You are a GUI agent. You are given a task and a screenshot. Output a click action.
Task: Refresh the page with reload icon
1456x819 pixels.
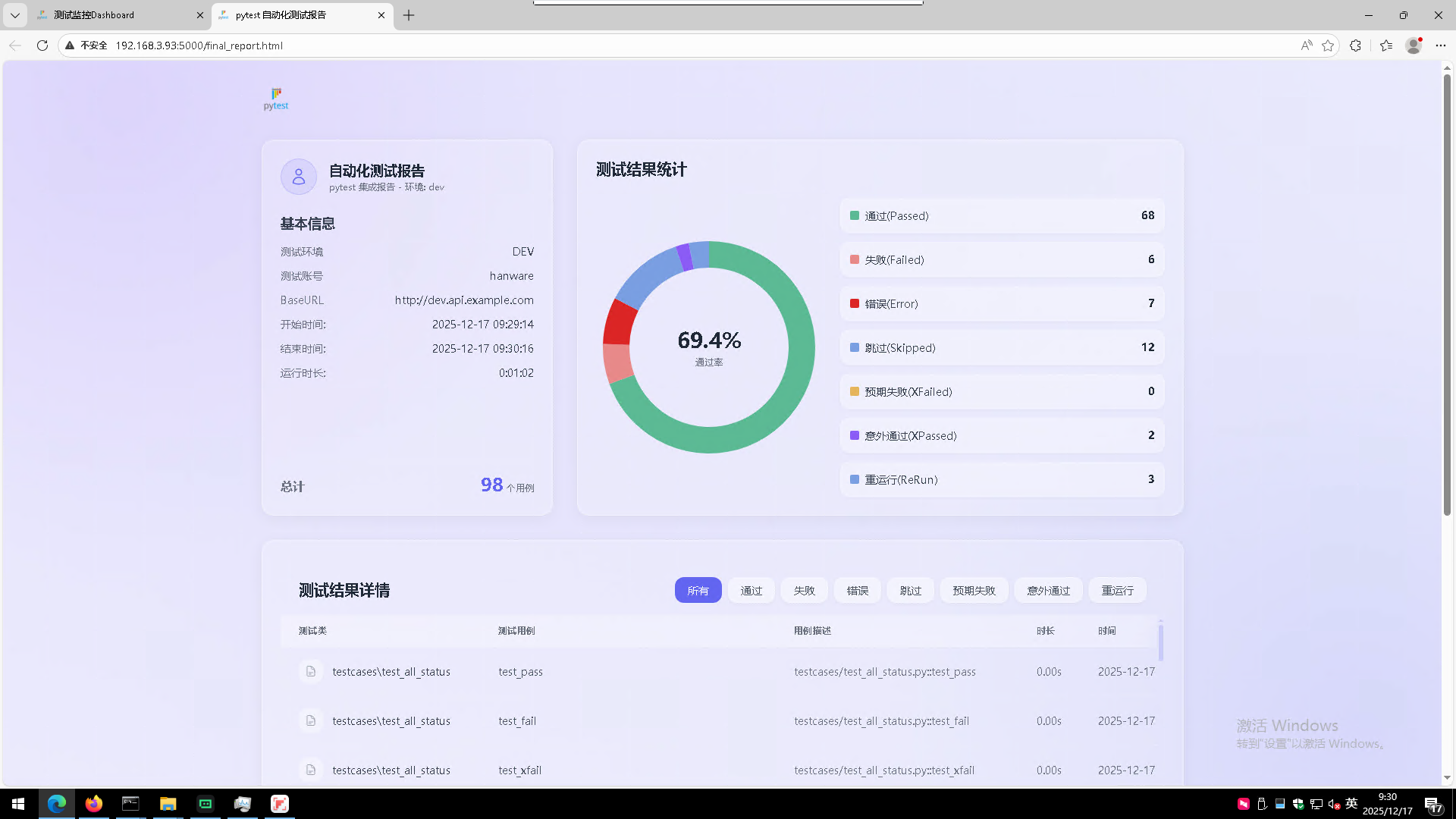42,45
